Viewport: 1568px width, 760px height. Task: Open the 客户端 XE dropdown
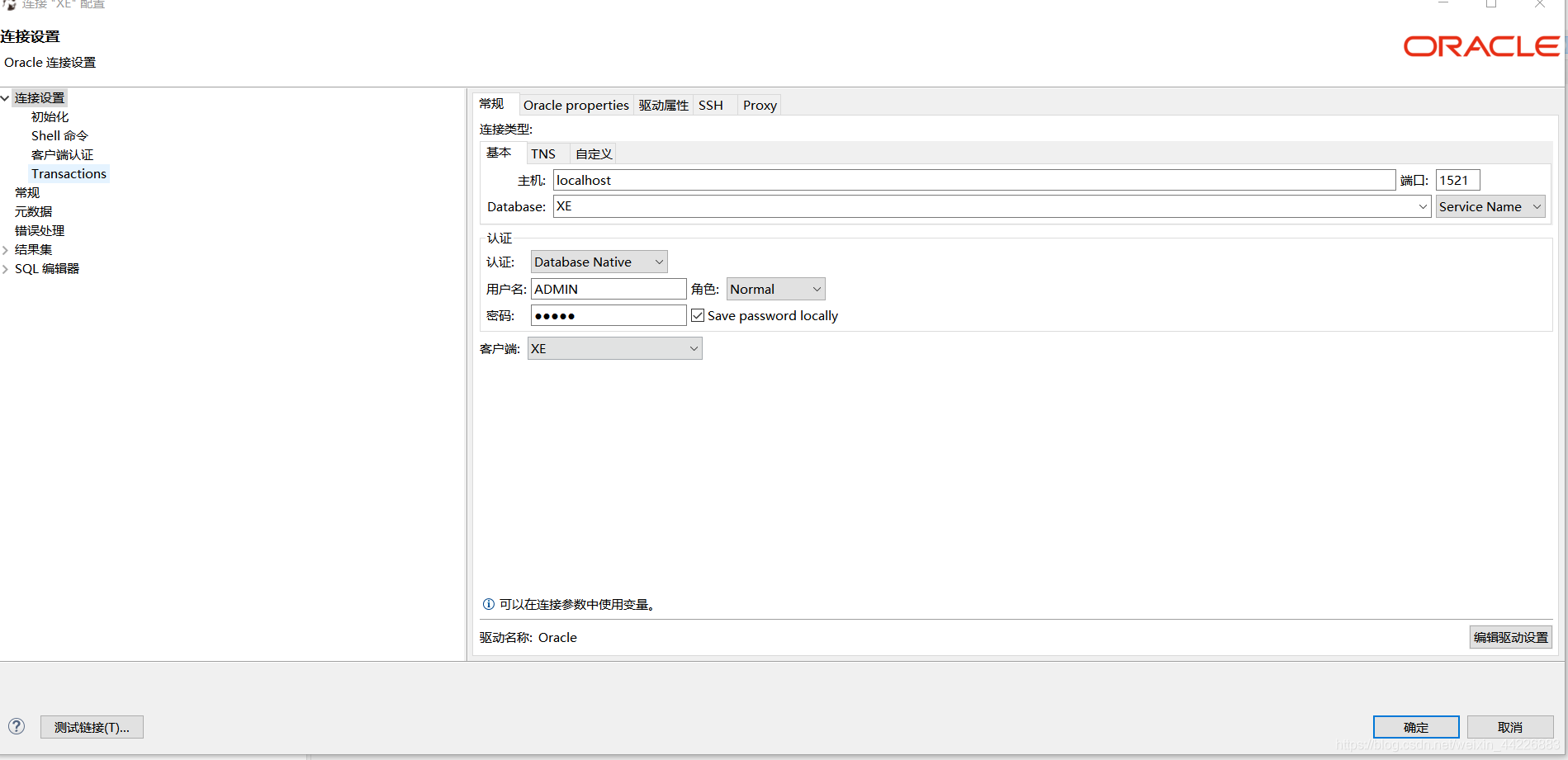point(615,348)
